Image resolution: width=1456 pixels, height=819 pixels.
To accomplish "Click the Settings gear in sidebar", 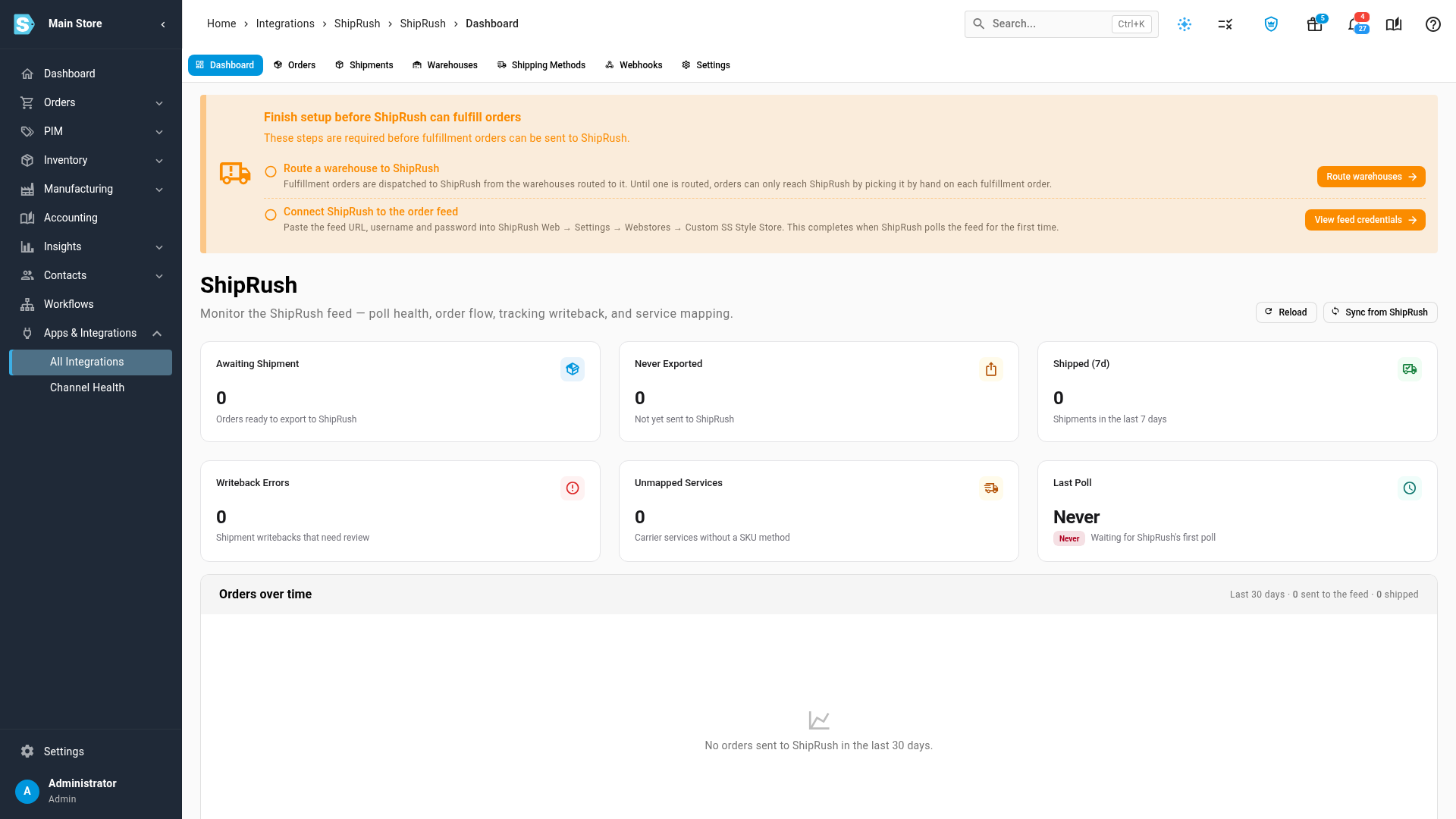I will (27, 752).
